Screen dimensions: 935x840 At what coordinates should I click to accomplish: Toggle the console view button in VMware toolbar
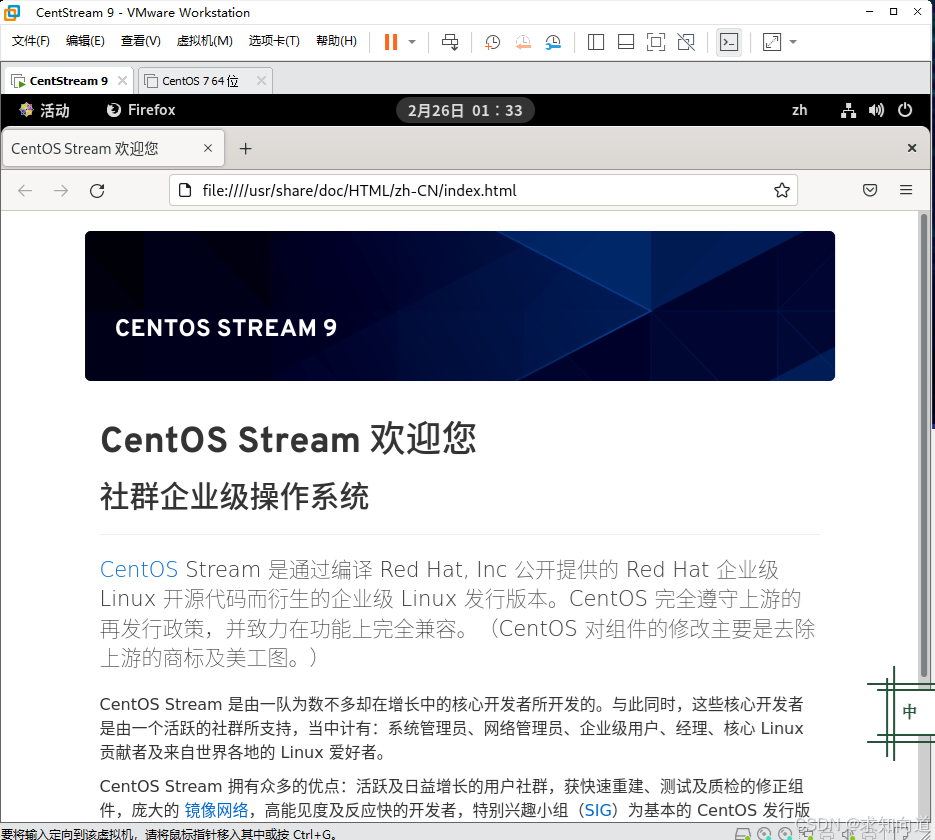click(x=729, y=42)
